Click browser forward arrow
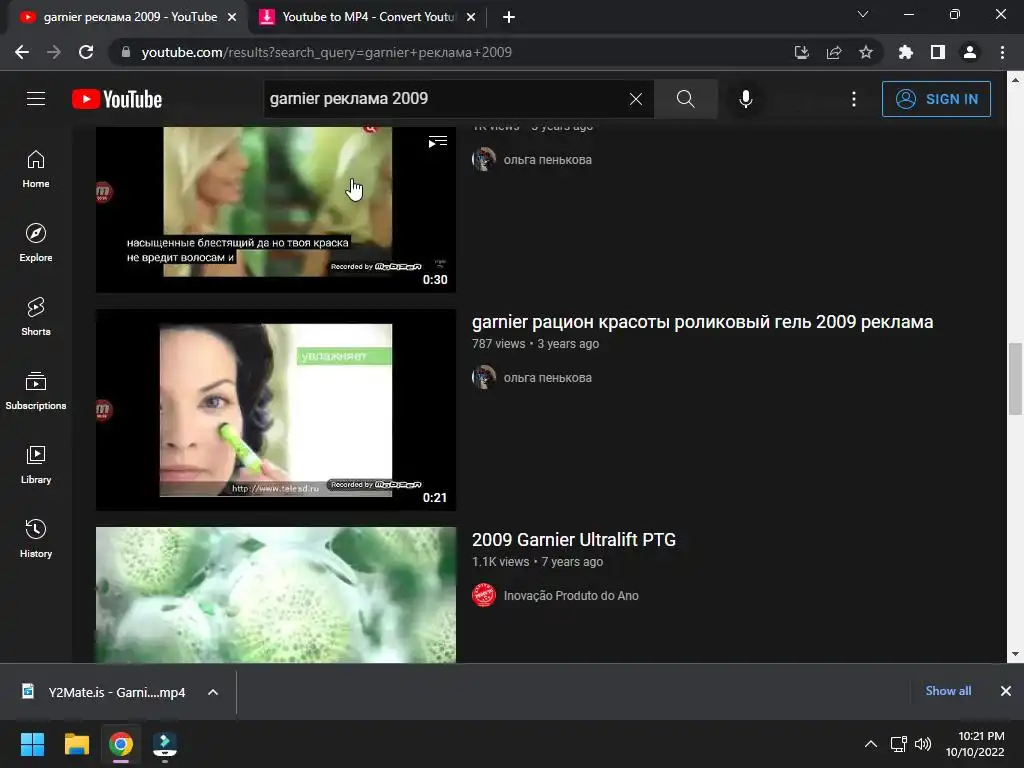This screenshot has height=768, width=1024. 54,52
